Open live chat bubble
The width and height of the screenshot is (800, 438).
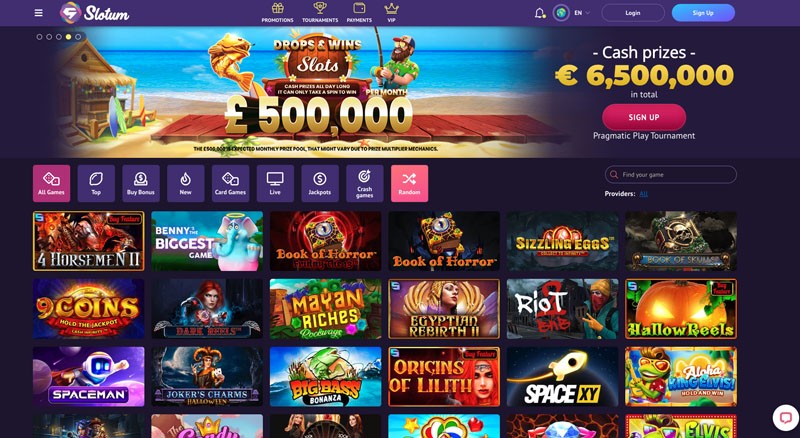coord(785,418)
